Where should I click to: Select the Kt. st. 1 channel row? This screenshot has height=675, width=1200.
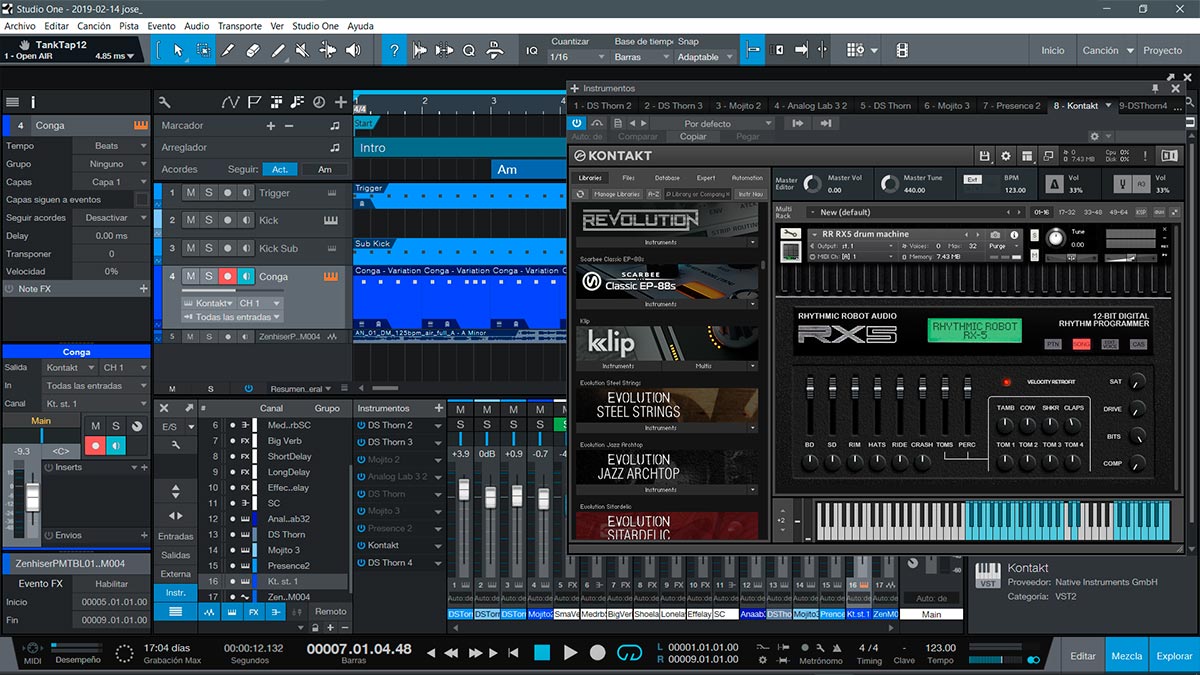coord(274,581)
